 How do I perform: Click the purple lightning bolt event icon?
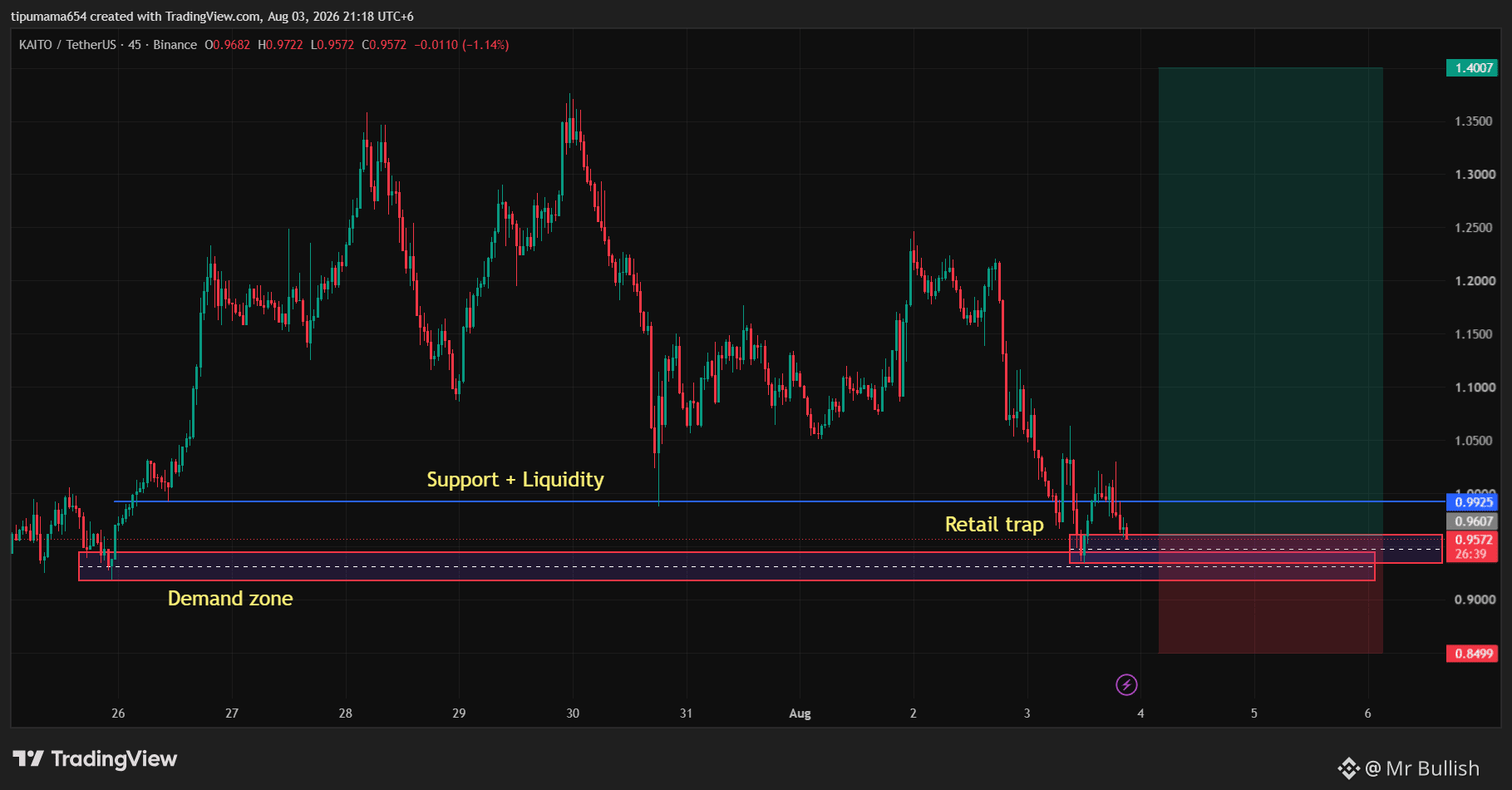(x=1126, y=684)
